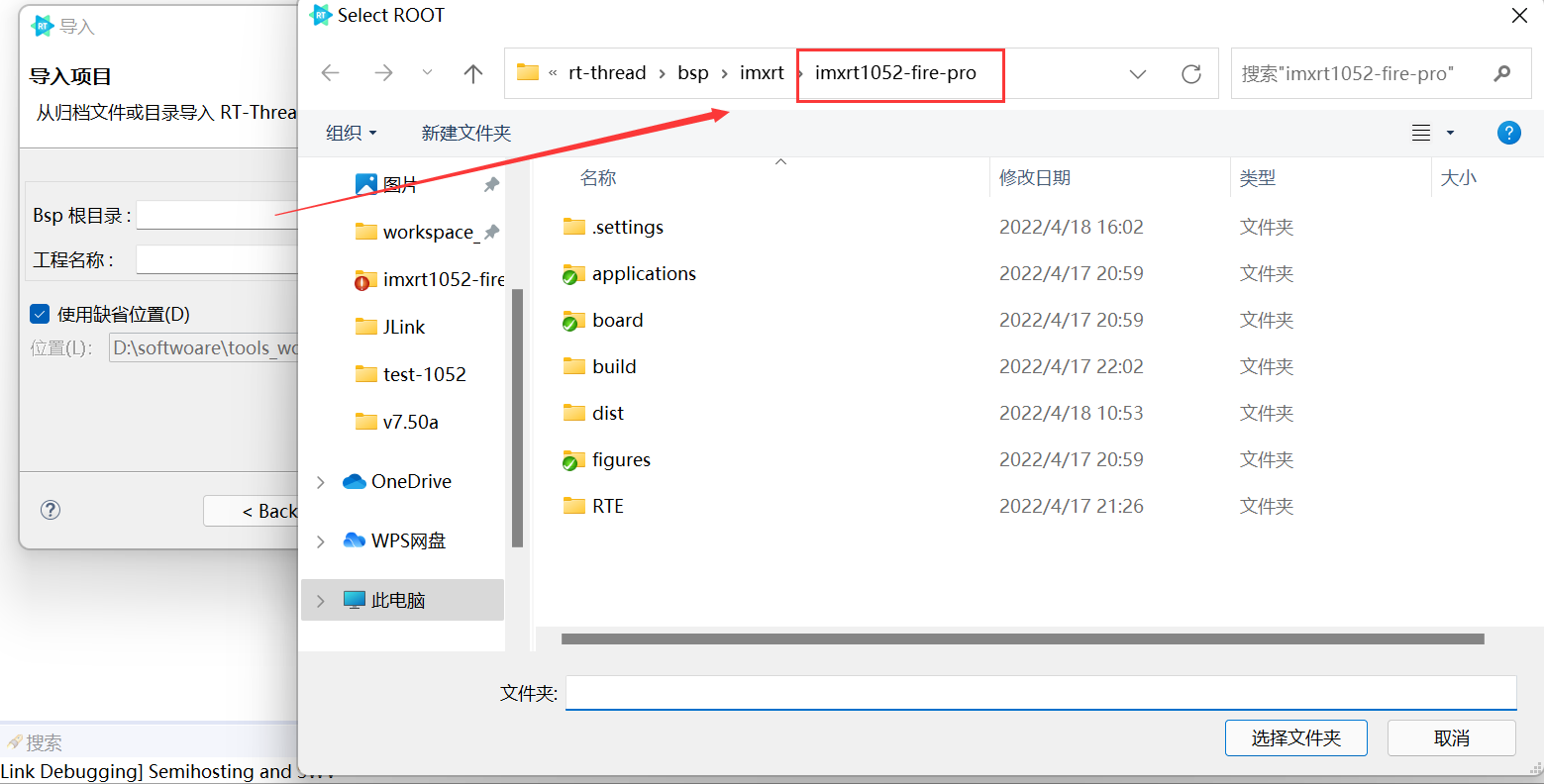The image size is (1544, 784).
Task: Open the applications folder
Action: (643, 274)
